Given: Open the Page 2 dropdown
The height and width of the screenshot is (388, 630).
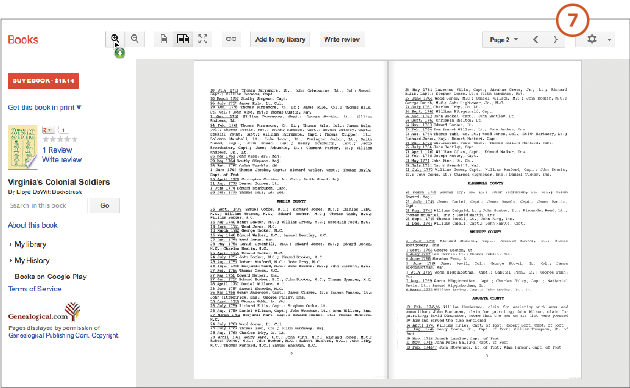Looking at the screenshot, I should [x=504, y=39].
